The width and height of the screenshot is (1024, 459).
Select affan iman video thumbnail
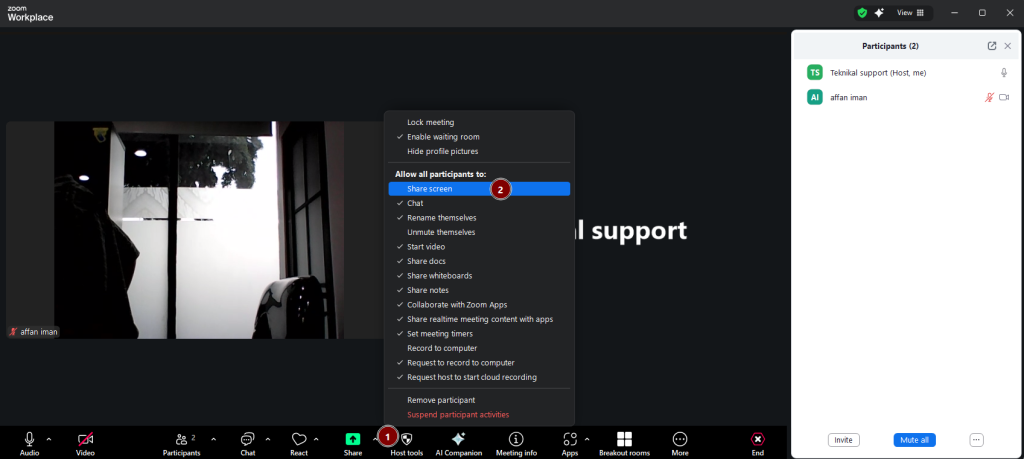[x=174, y=230]
